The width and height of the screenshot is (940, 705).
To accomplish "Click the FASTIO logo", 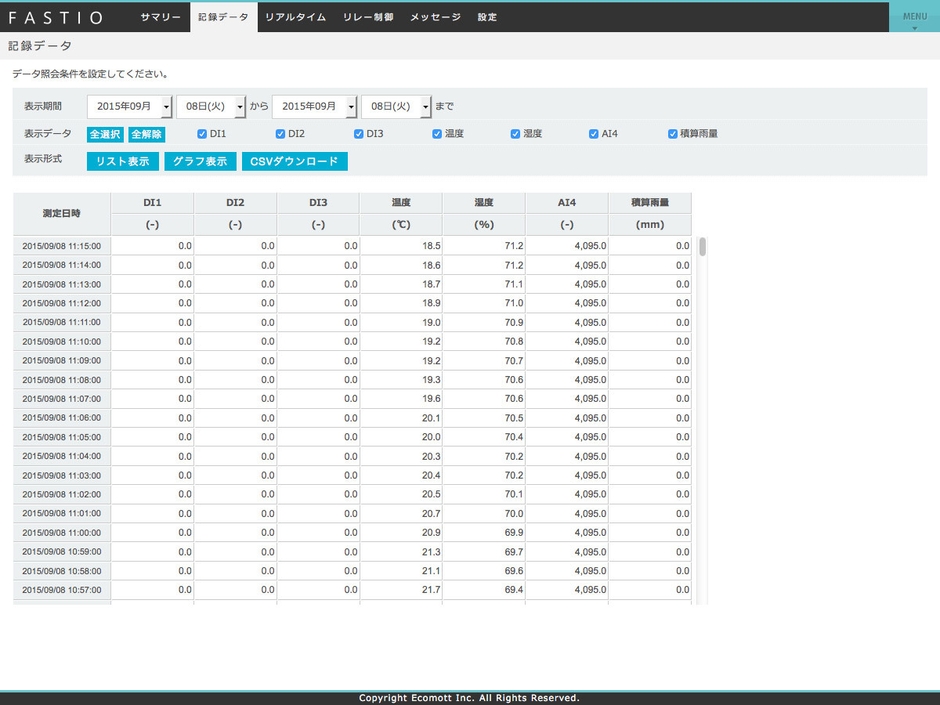I will pos(56,17).
